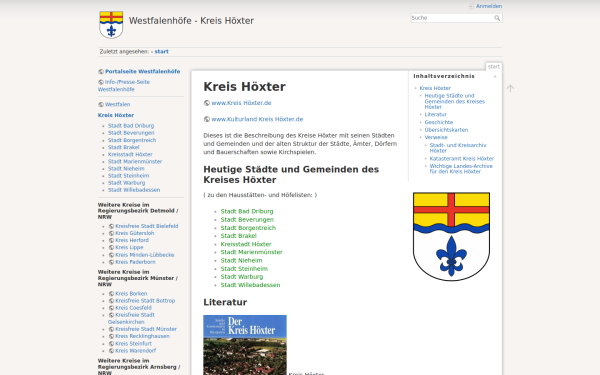Image resolution: width=600 pixels, height=375 pixels.
Task: Click the globe icon beside Kreis Gütersloh
Action: tap(111, 233)
